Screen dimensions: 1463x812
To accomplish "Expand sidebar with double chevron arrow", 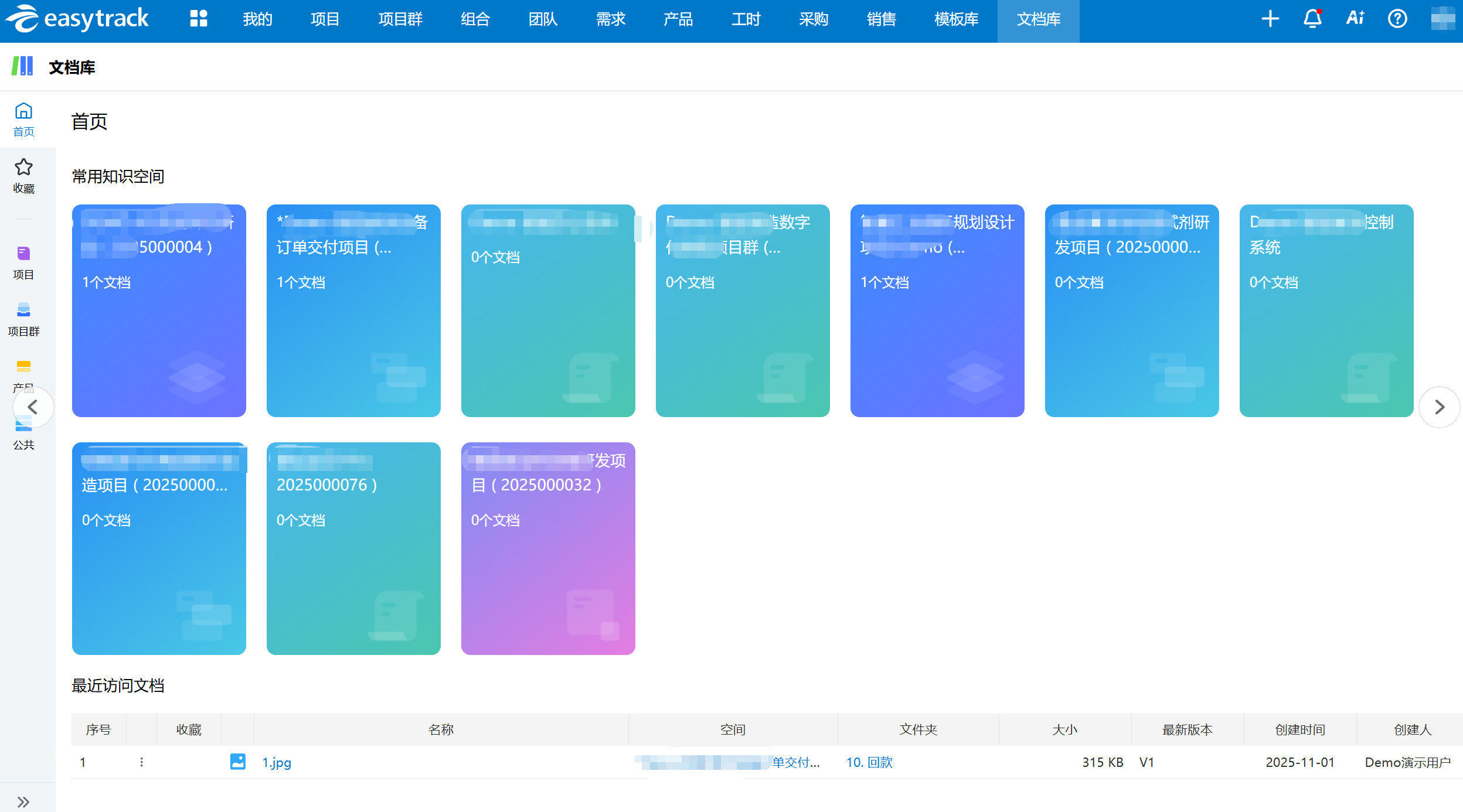I will (x=23, y=801).
